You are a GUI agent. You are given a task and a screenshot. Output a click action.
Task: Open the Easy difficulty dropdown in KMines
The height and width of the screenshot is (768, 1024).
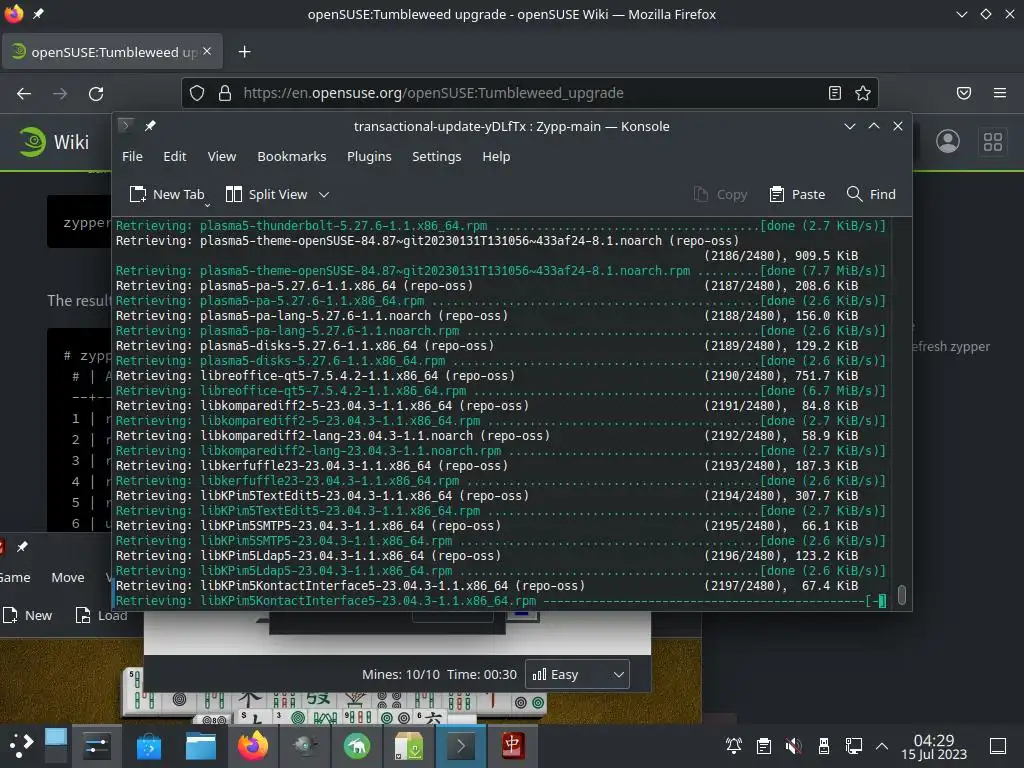point(577,675)
